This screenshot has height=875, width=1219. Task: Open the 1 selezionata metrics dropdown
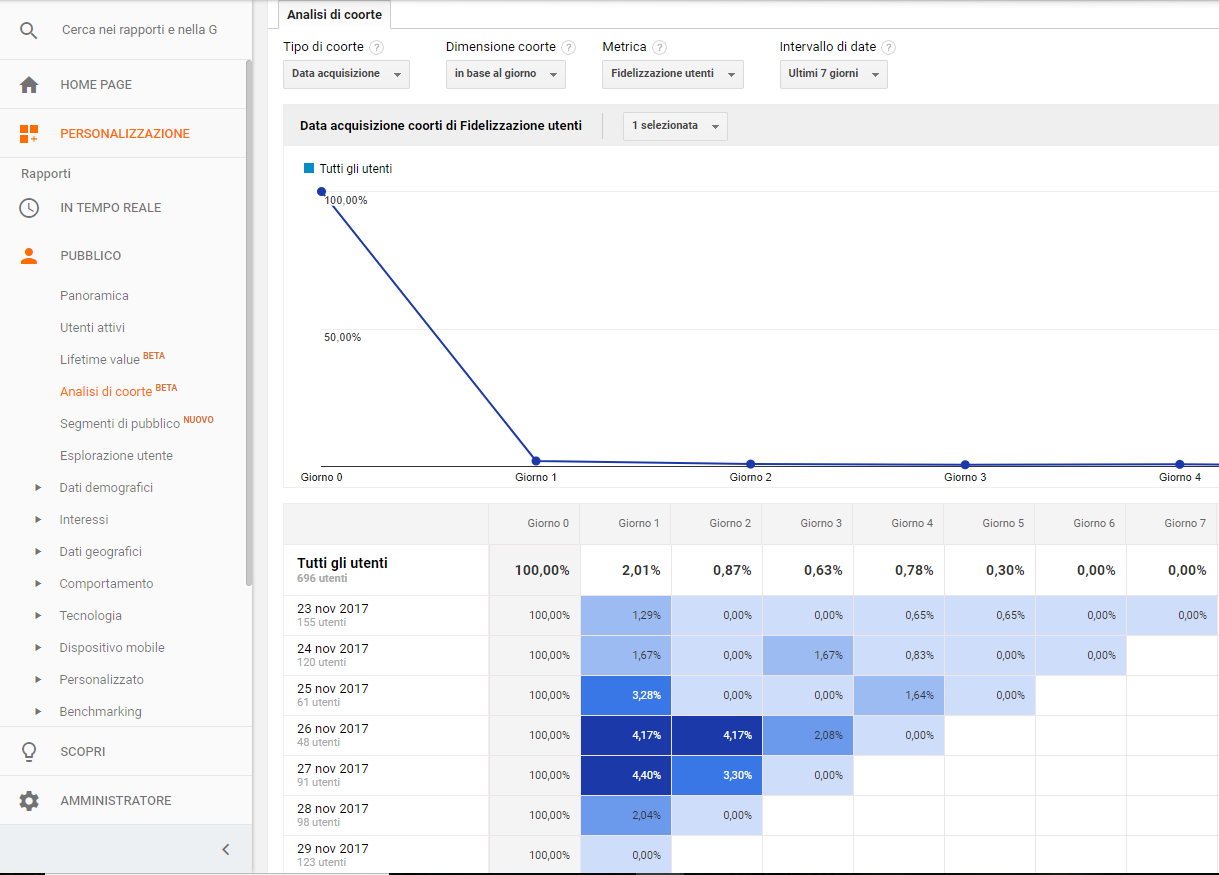tap(674, 126)
